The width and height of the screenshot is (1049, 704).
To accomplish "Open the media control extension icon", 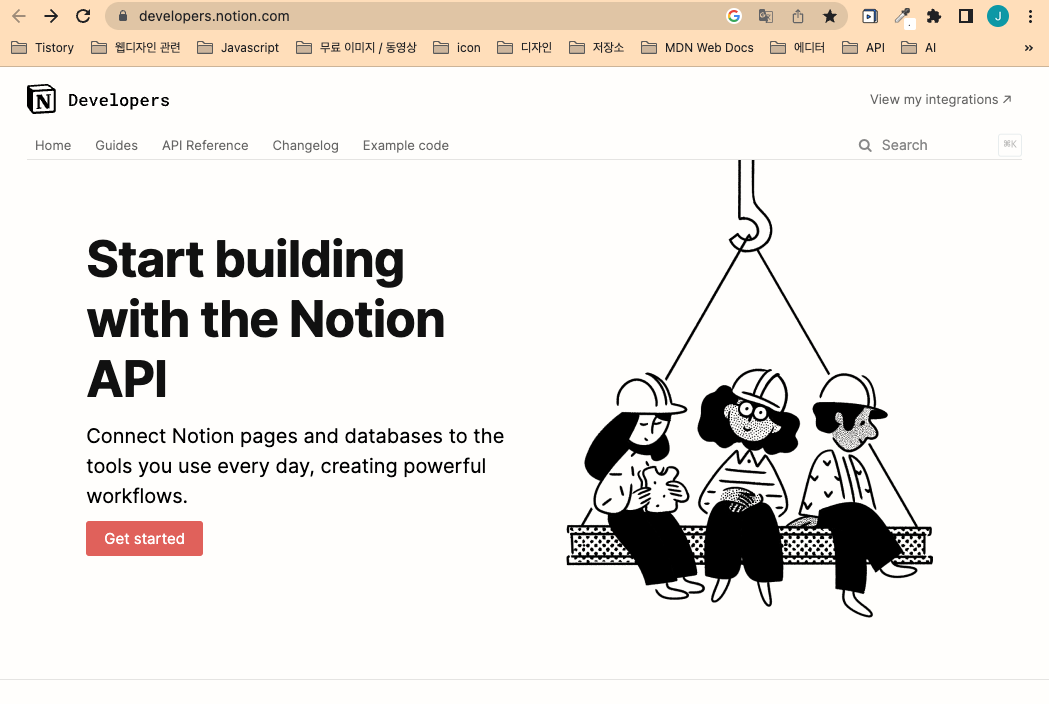I will [x=870, y=16].
